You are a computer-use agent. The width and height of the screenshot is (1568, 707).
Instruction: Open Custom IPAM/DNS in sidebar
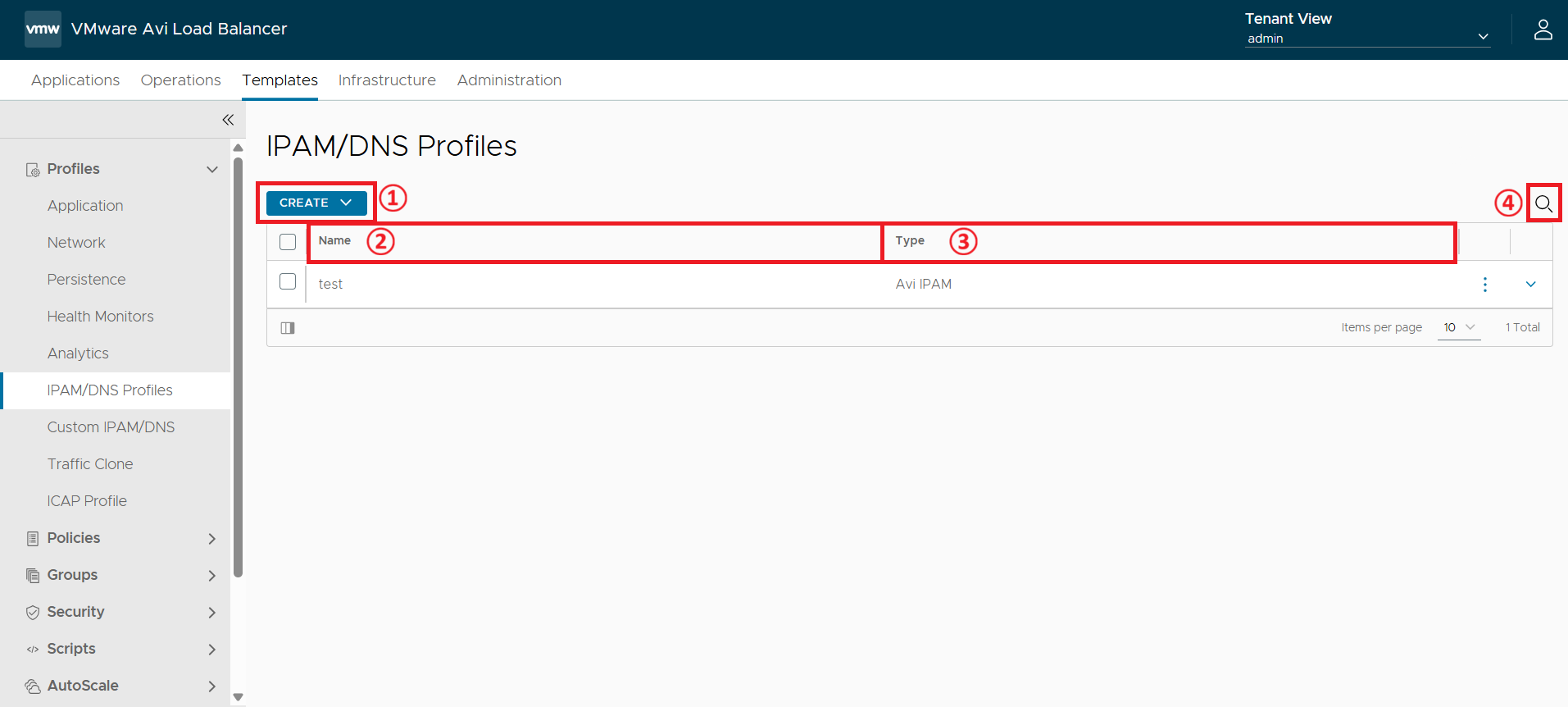coord(111,427)
